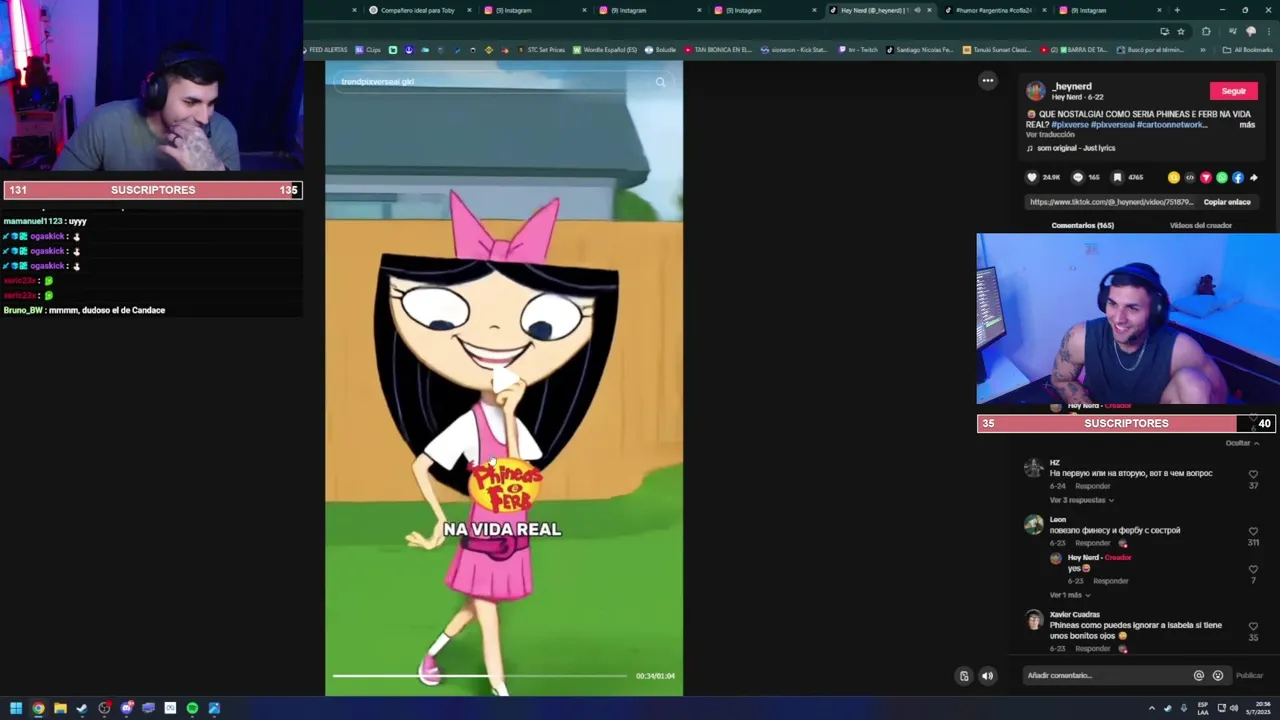The width and height of the screenshot is (1280, 720).
Task: Share via the yellow repost icon
Action: pyautogui.click(x=1174, y=177)
